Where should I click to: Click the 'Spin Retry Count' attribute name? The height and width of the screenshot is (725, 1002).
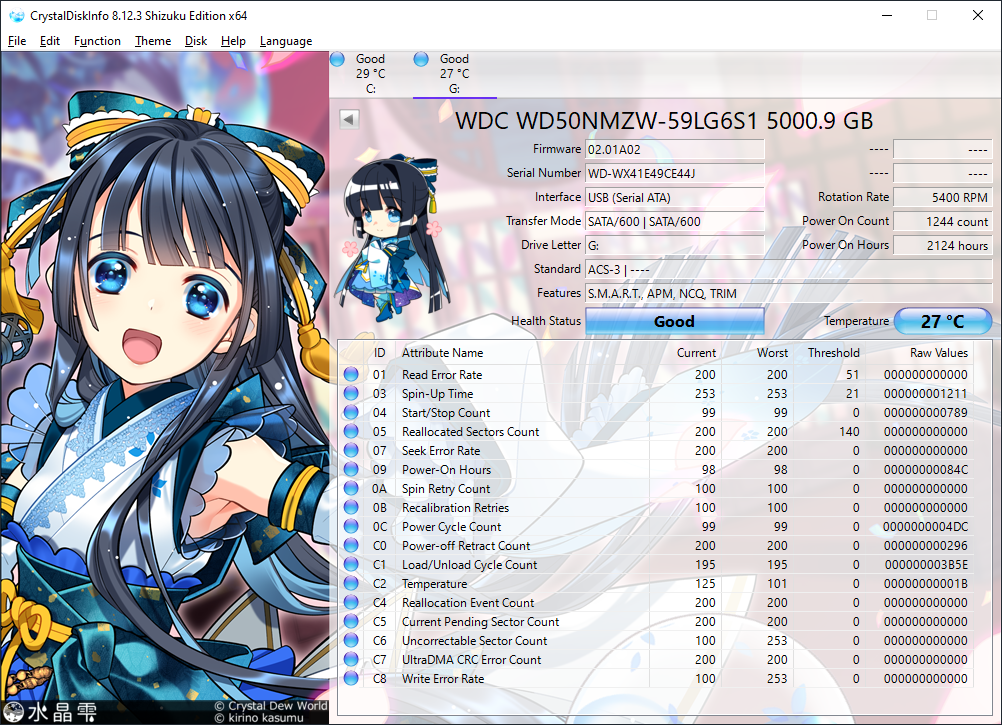click(x=446, y=489)
